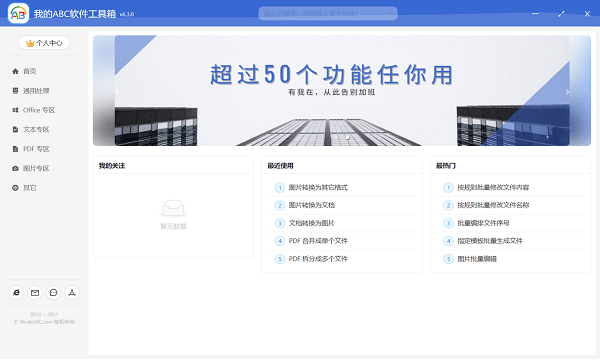Select PDF 专区 in the sidebar

click(x=31, y=149)
